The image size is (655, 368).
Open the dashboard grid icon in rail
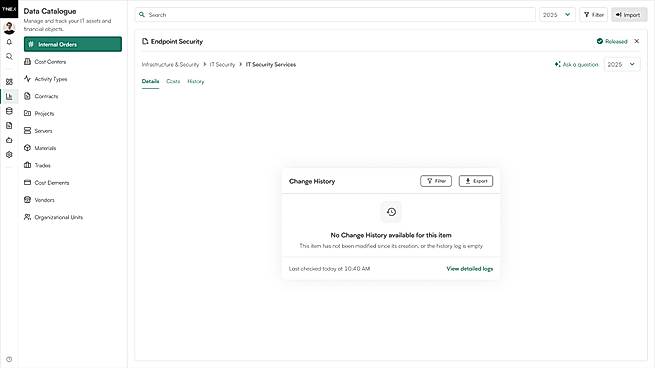[x=9, y=82]
